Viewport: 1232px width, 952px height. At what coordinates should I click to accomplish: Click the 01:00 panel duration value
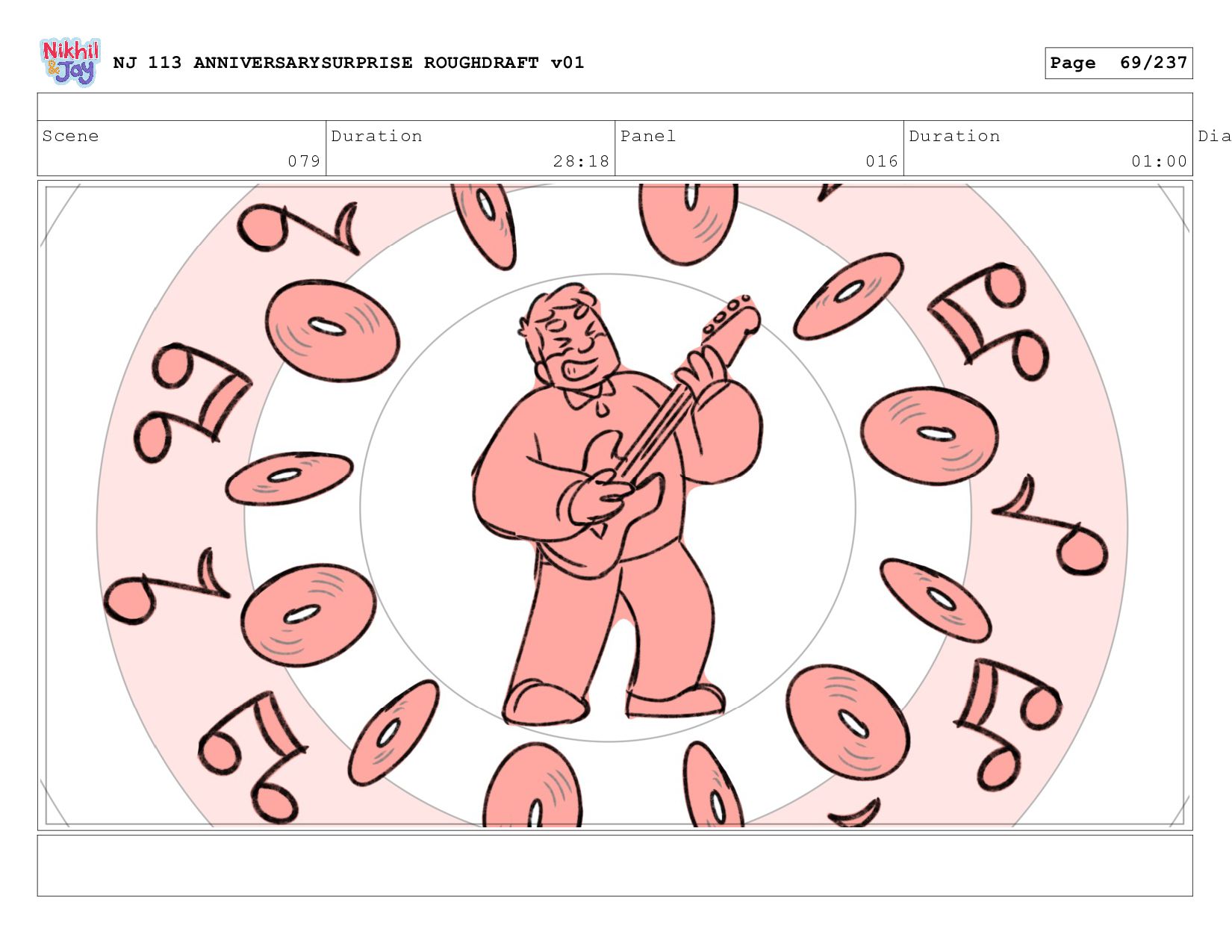(1159, 161)
